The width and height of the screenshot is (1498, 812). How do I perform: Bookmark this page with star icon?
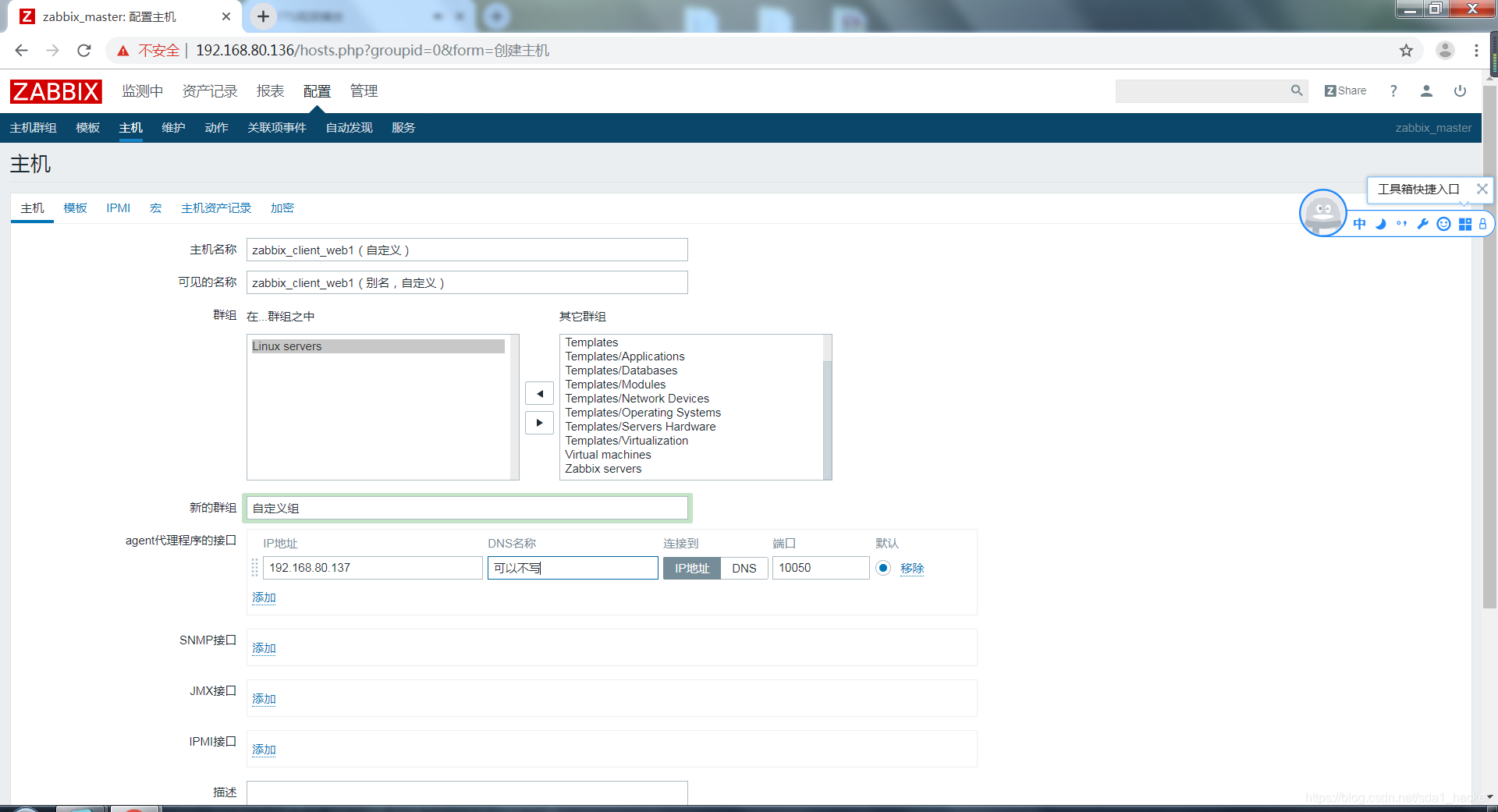(x=1406, y=51)
